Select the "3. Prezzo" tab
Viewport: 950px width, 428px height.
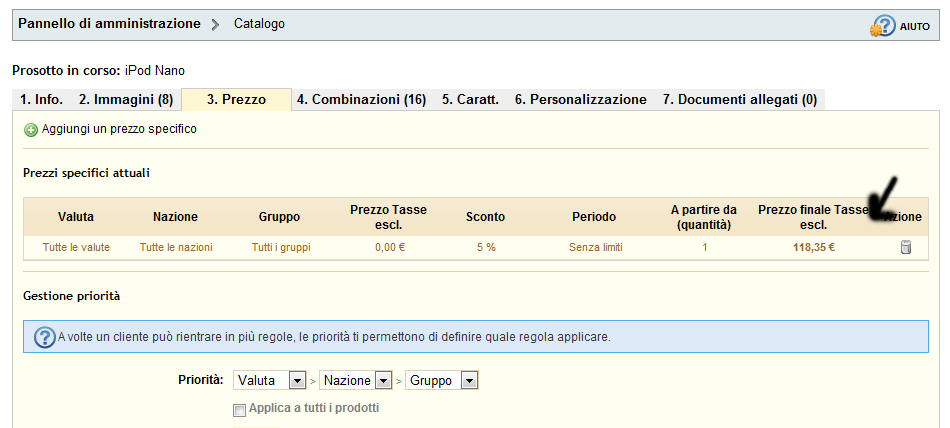pyautogui.click(x=236, y=99)
